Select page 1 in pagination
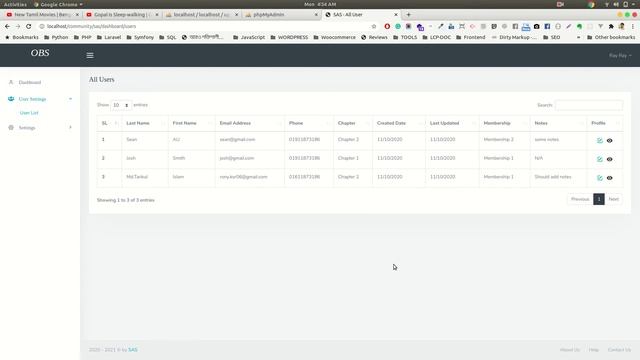This screenshot has height=360, width=640. click(x=599, y=199)
